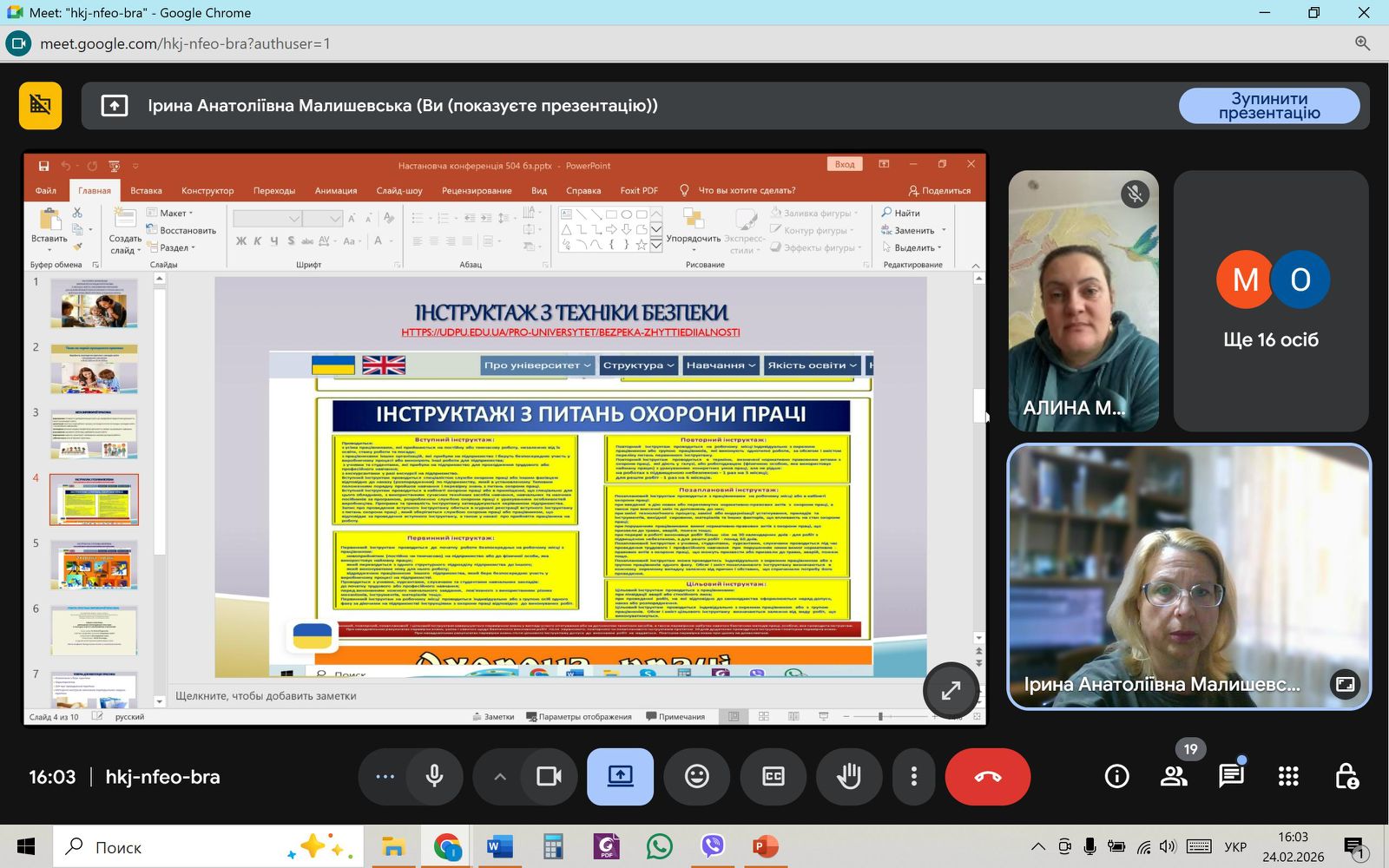Show the people participants list
The width and height of the screenshot is (1389, 868).
point(1174,776)
